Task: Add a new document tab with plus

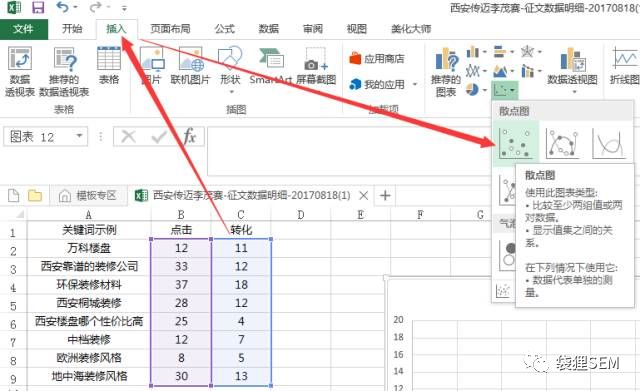Action: click(385, 196)
